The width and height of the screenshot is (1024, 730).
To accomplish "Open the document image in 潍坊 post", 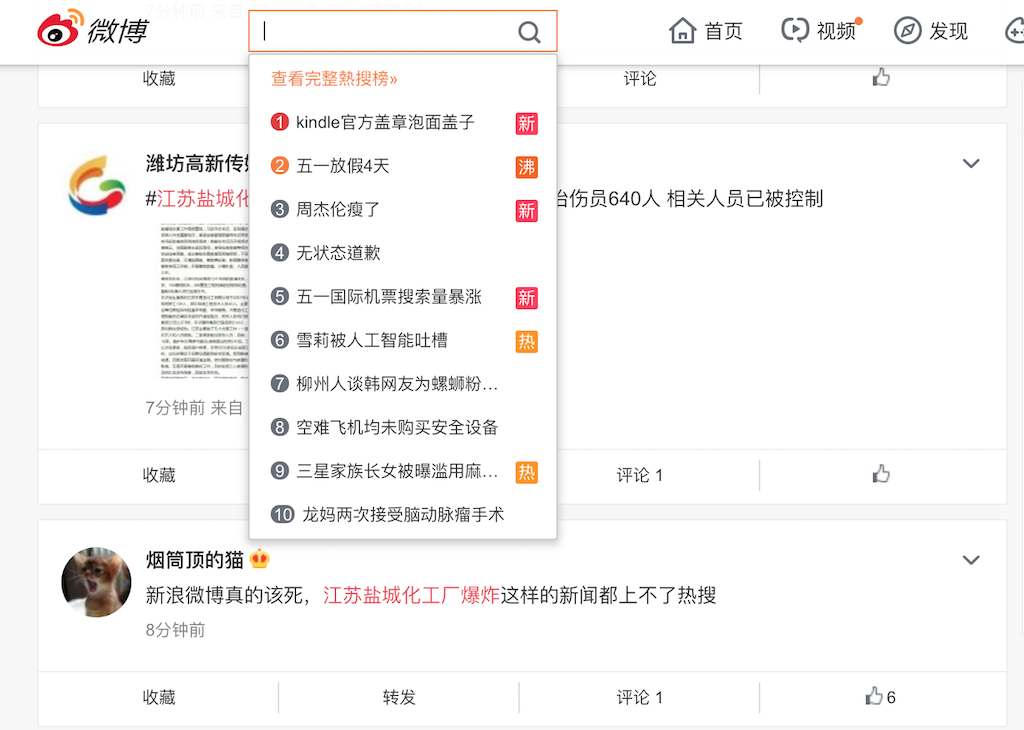I will tap(204, 300).
